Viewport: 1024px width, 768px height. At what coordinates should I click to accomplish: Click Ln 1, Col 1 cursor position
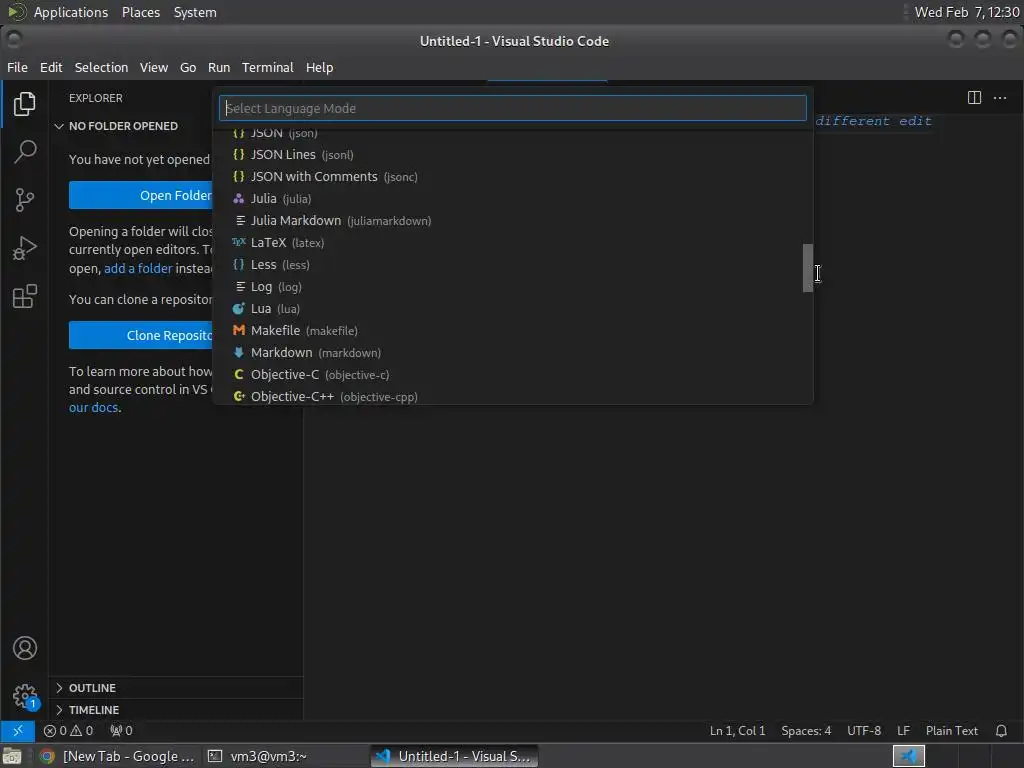737,731
